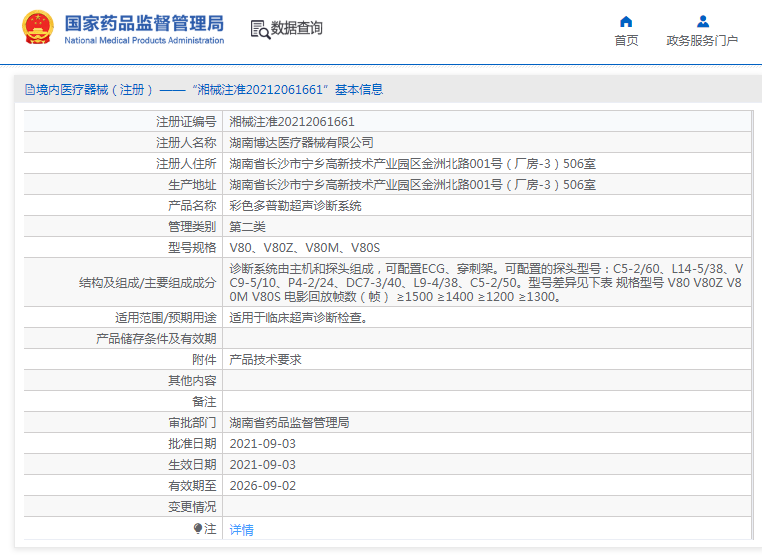Click the 国家药品监督管理局 title
This screenshot has height=555, width=762.
pos(144,23)
